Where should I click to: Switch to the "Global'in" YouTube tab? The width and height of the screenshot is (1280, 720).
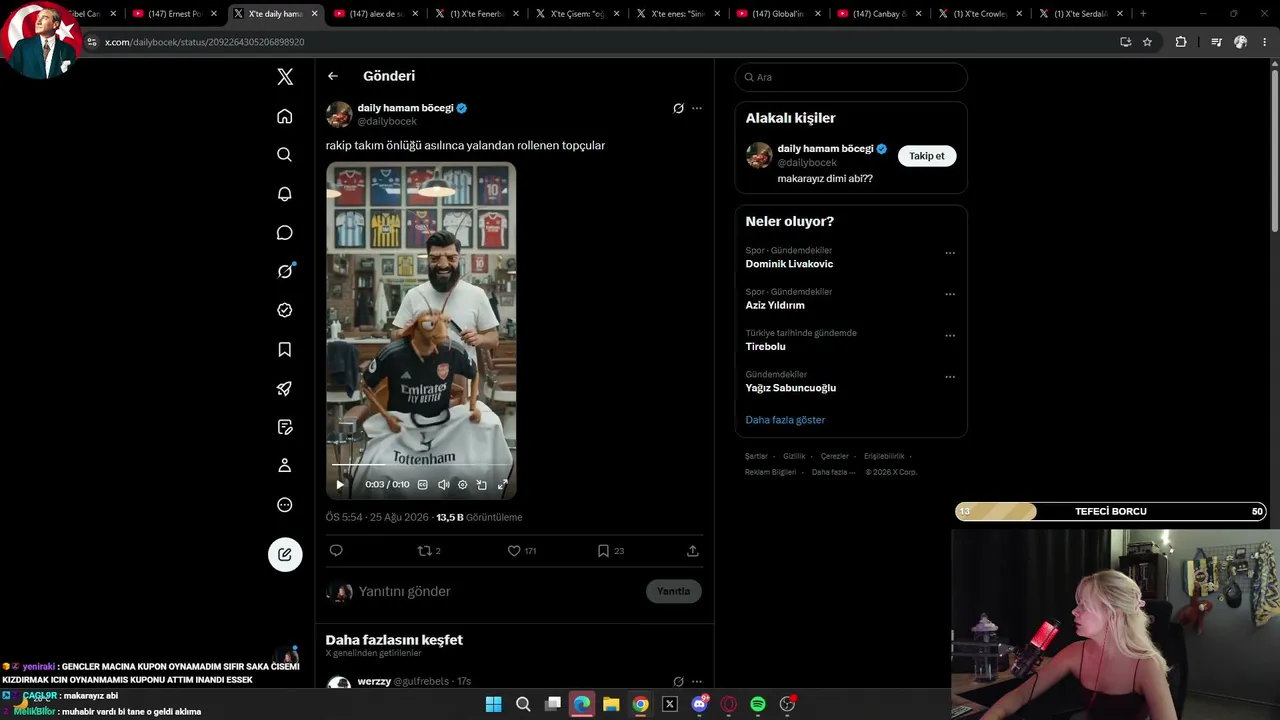(x=778, y=14)
